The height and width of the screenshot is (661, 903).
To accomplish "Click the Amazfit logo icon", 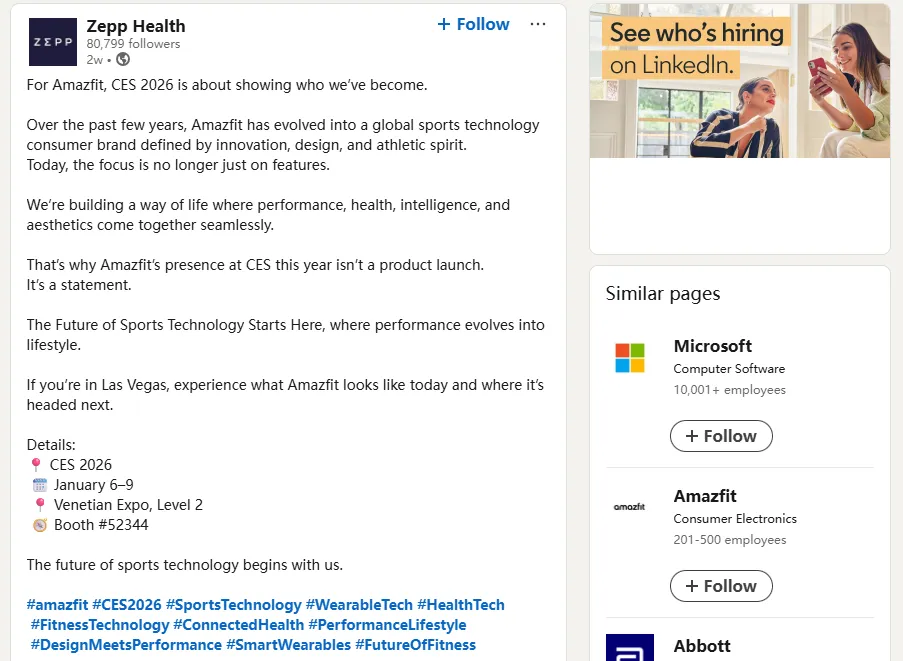I will coord(630,507).
